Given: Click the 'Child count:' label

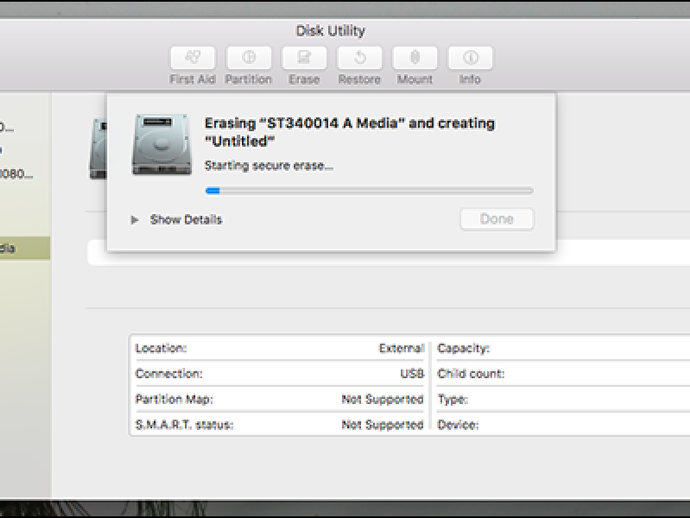Looking at the screenshot, I should pyautogui.click(x=471, y=374).
